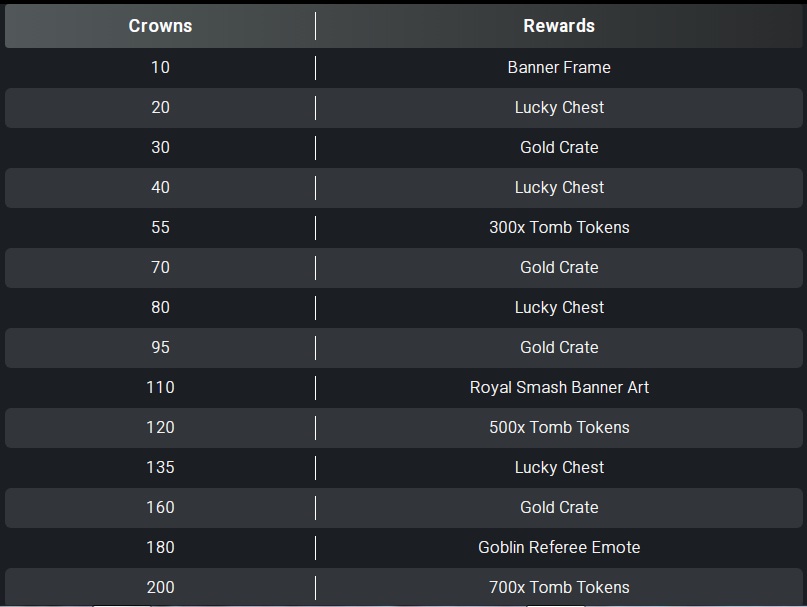Screen dimensions: 807x607
Task: Click the 95 crowns cell
Action: 160,348
